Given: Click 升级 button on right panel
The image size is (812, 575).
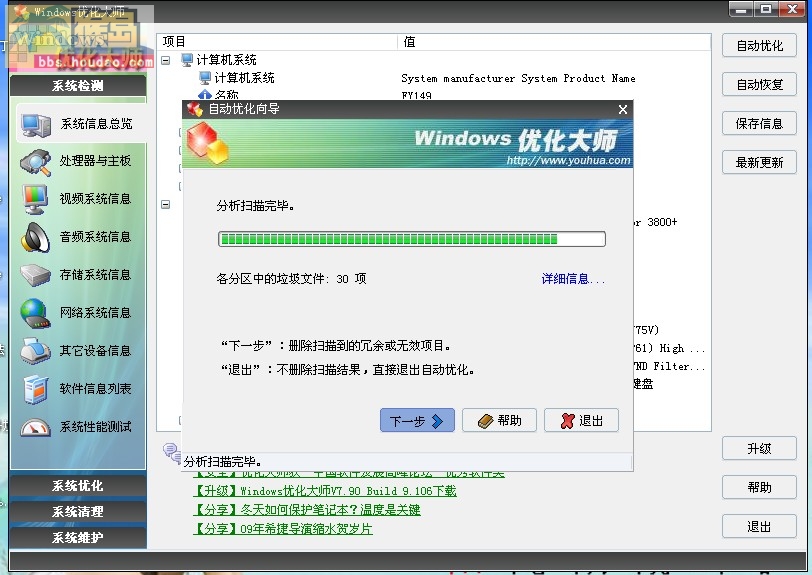Looking at the screenshot, I should (x=759, y=448).
